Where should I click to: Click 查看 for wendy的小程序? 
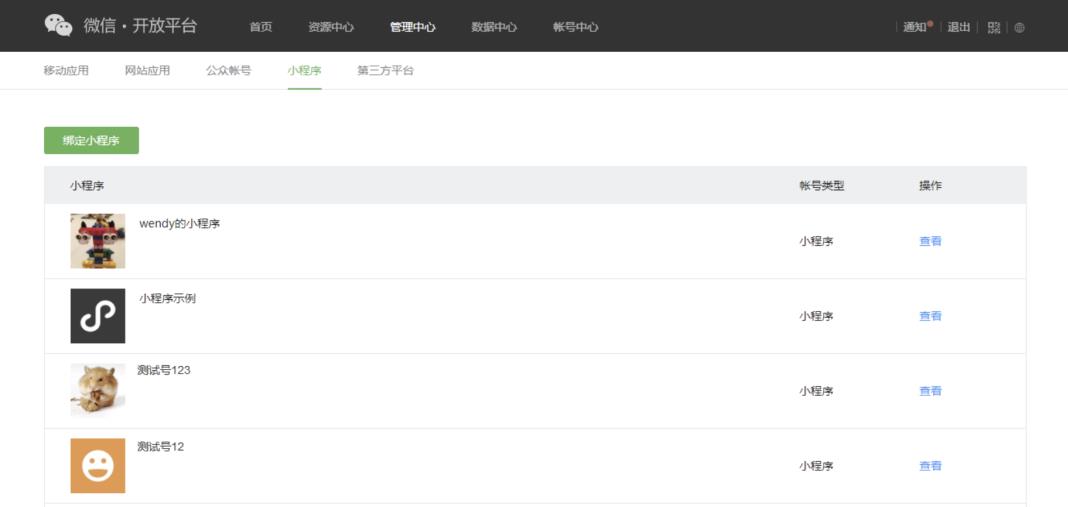(930, 241)
